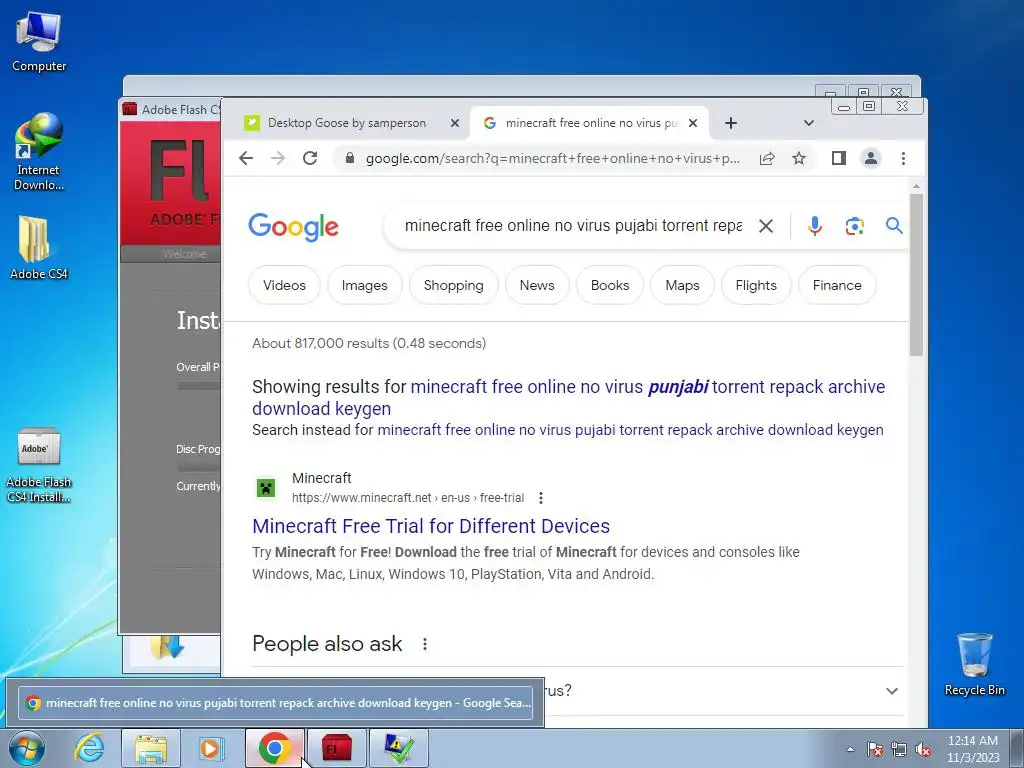The height and width of the screenshot is (768, 1024).
Task: Click inside the Google search input field
Action: 573,226
